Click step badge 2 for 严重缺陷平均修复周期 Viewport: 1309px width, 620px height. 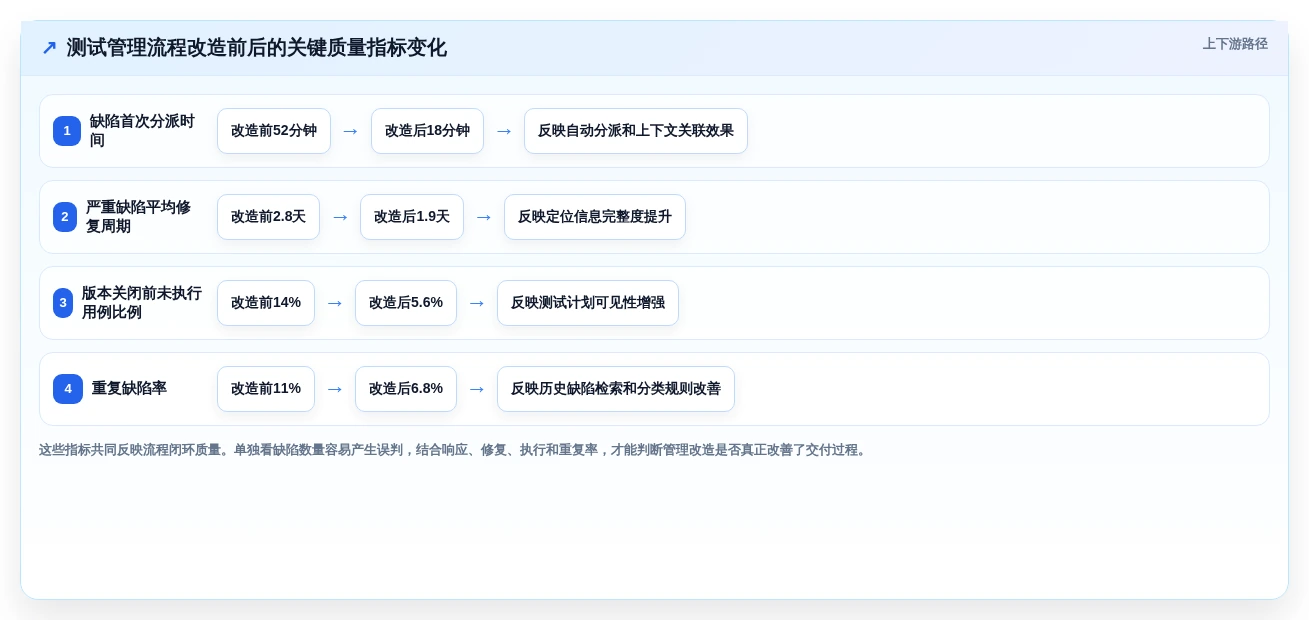(x=65, y=217)
